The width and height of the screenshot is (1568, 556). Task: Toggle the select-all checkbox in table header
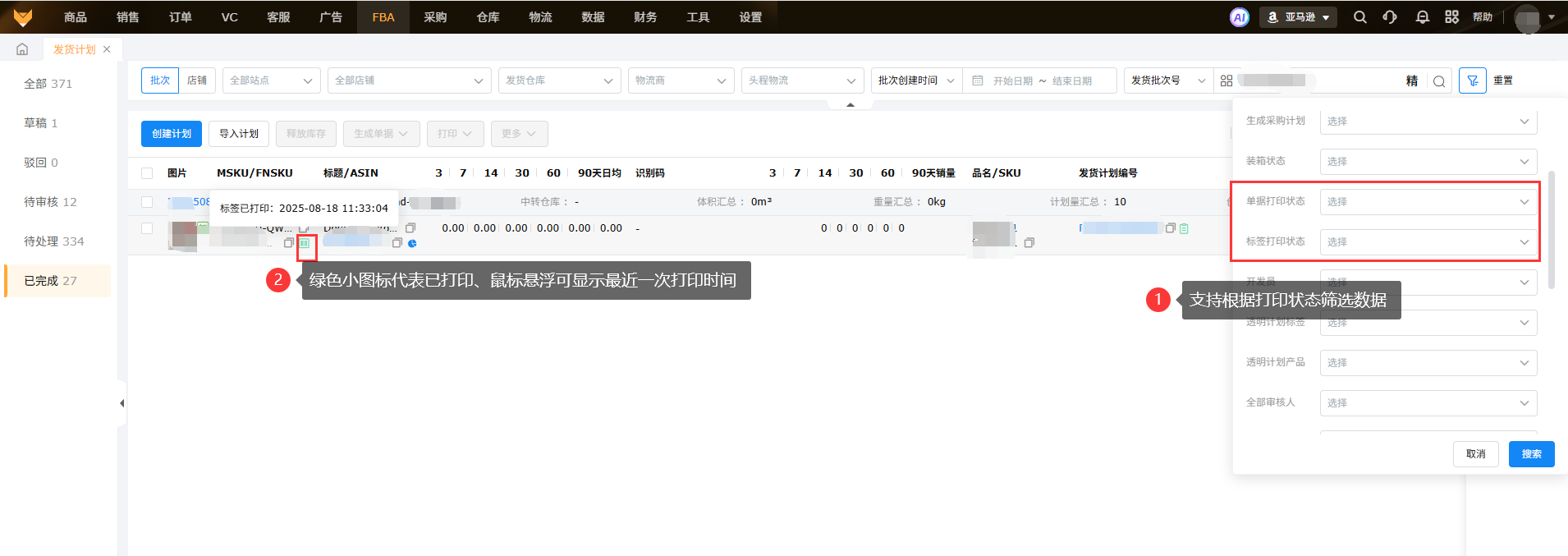click(147, 173)
